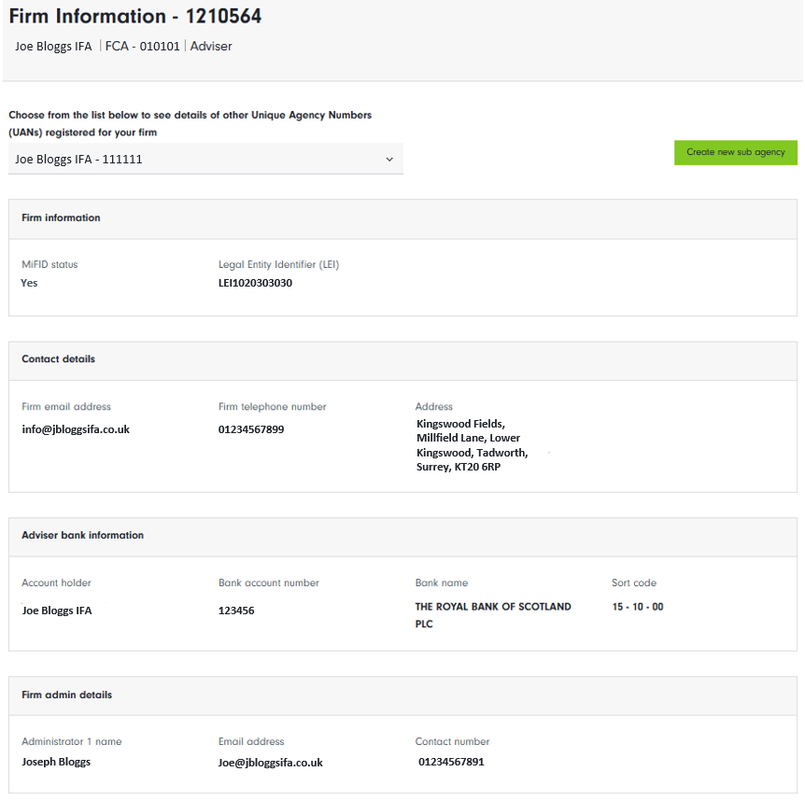Click the Kingswood Fields address block
The image size is (805, 800).
[468, 445]
